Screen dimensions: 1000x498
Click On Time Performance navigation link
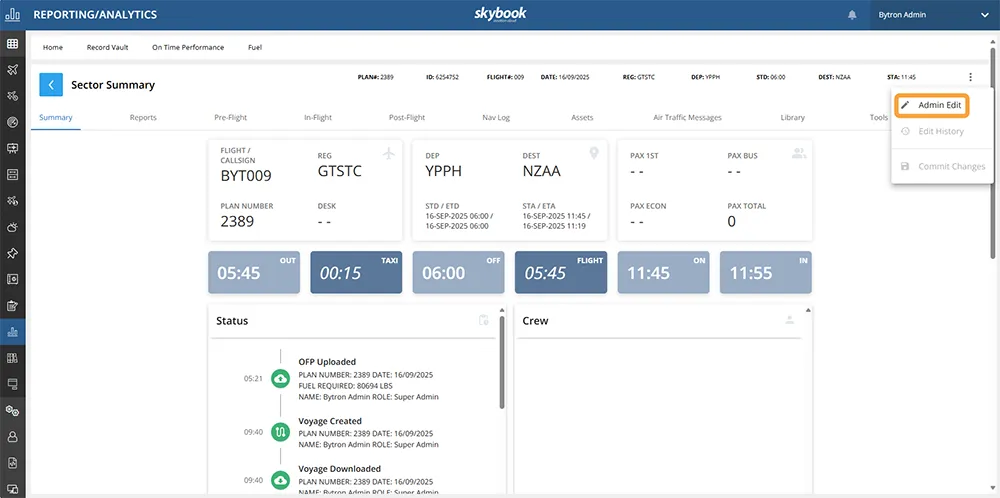[187, 47]
